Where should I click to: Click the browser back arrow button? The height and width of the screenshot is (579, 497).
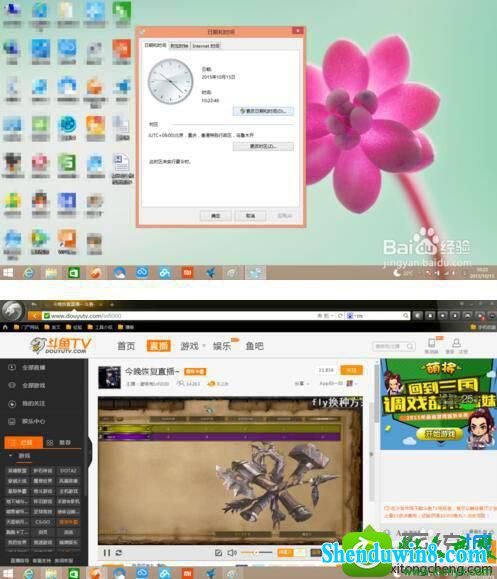pyautogui.click(x=35, y=316)
